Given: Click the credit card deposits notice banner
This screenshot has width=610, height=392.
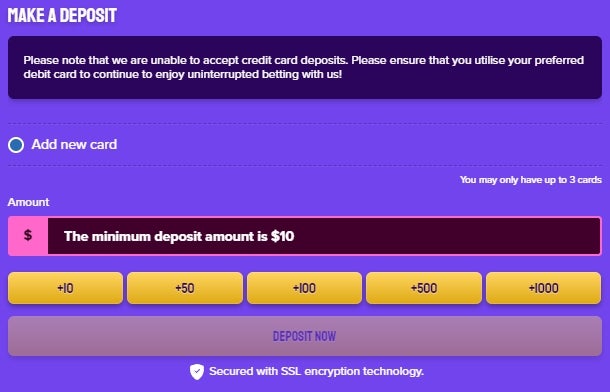Looking at the screenshot, I should pos(305,67).
